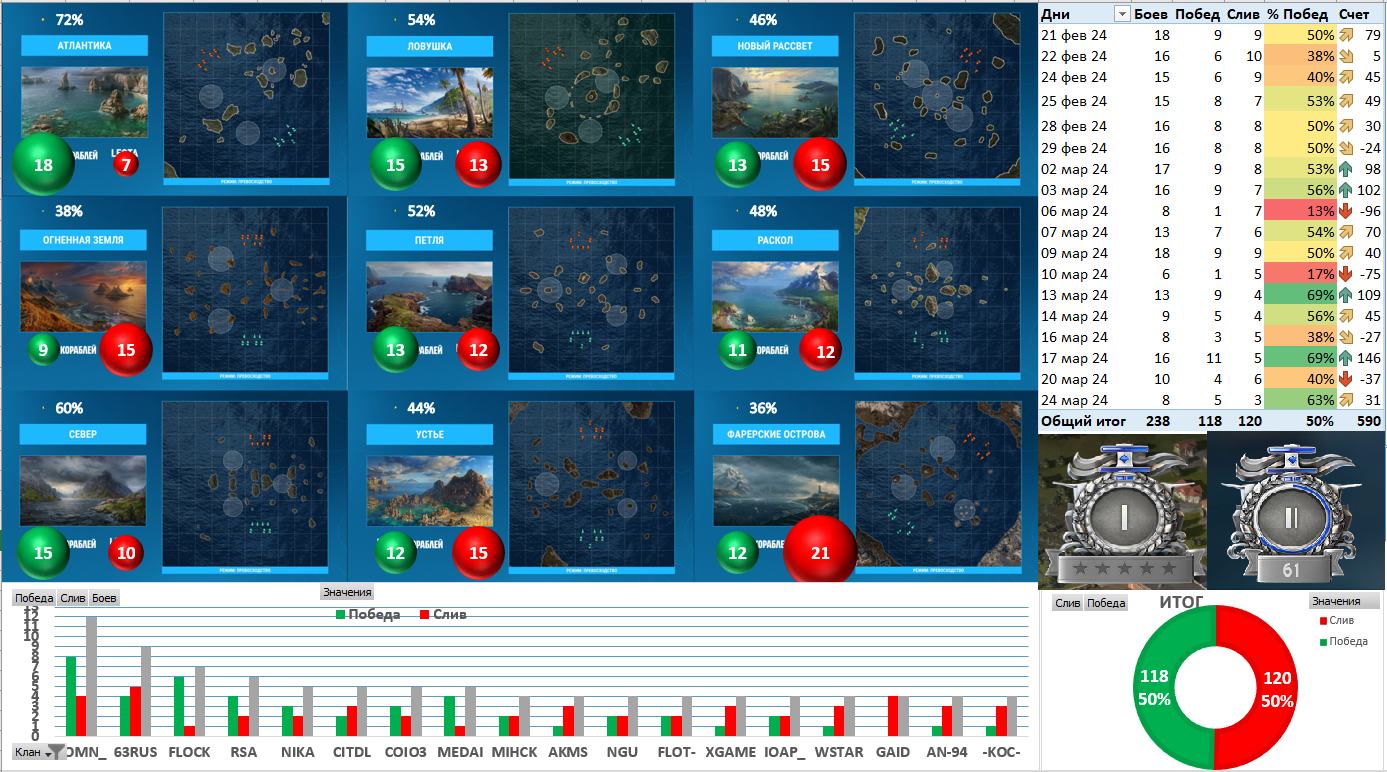Click the trend arrow icon for 16 мар 24
The image size is (1387, 772).
[1346, 337]
